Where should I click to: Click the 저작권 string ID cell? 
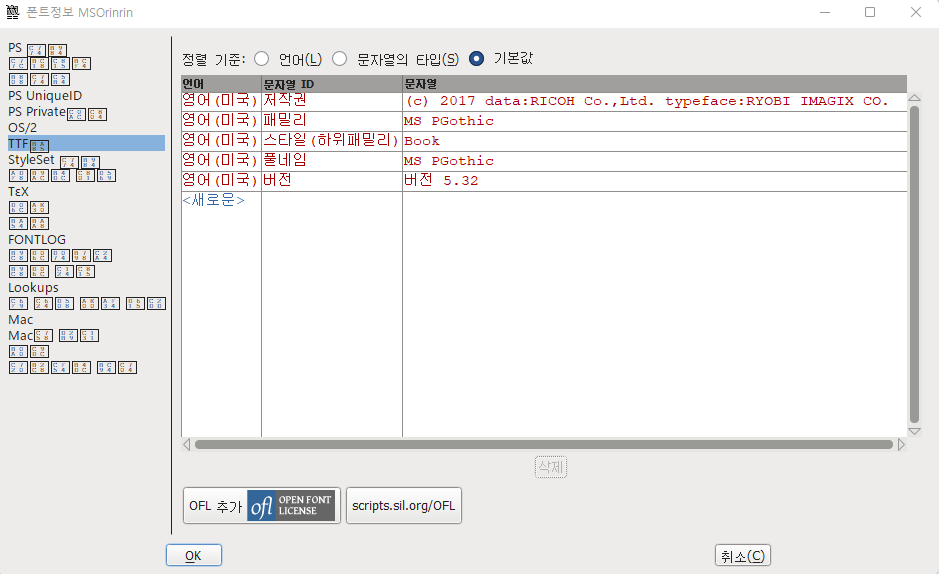332,101
